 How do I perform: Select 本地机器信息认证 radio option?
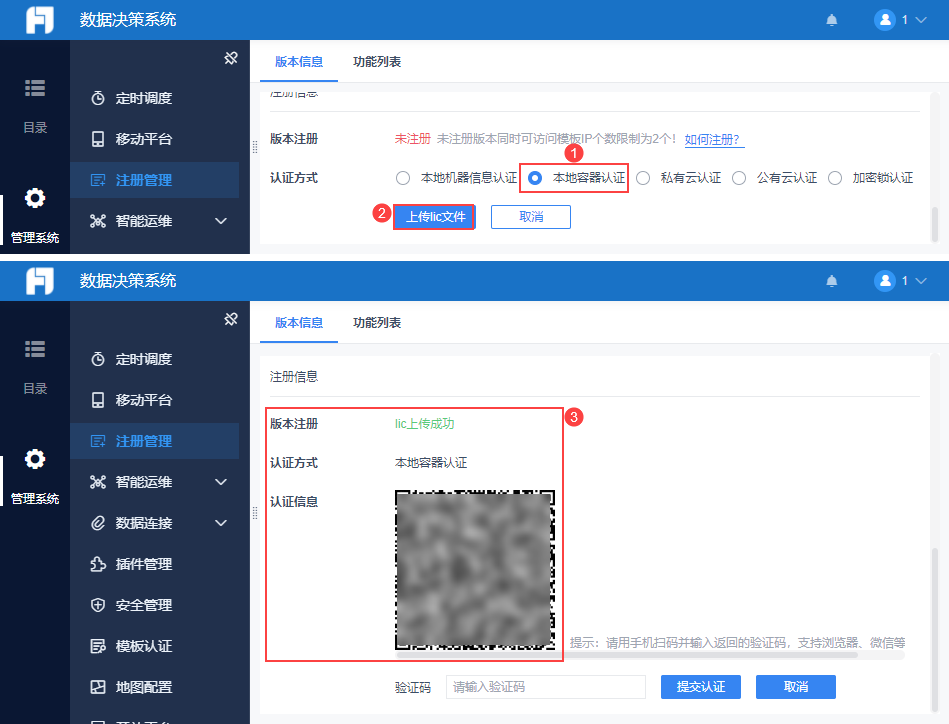point(403,178)
